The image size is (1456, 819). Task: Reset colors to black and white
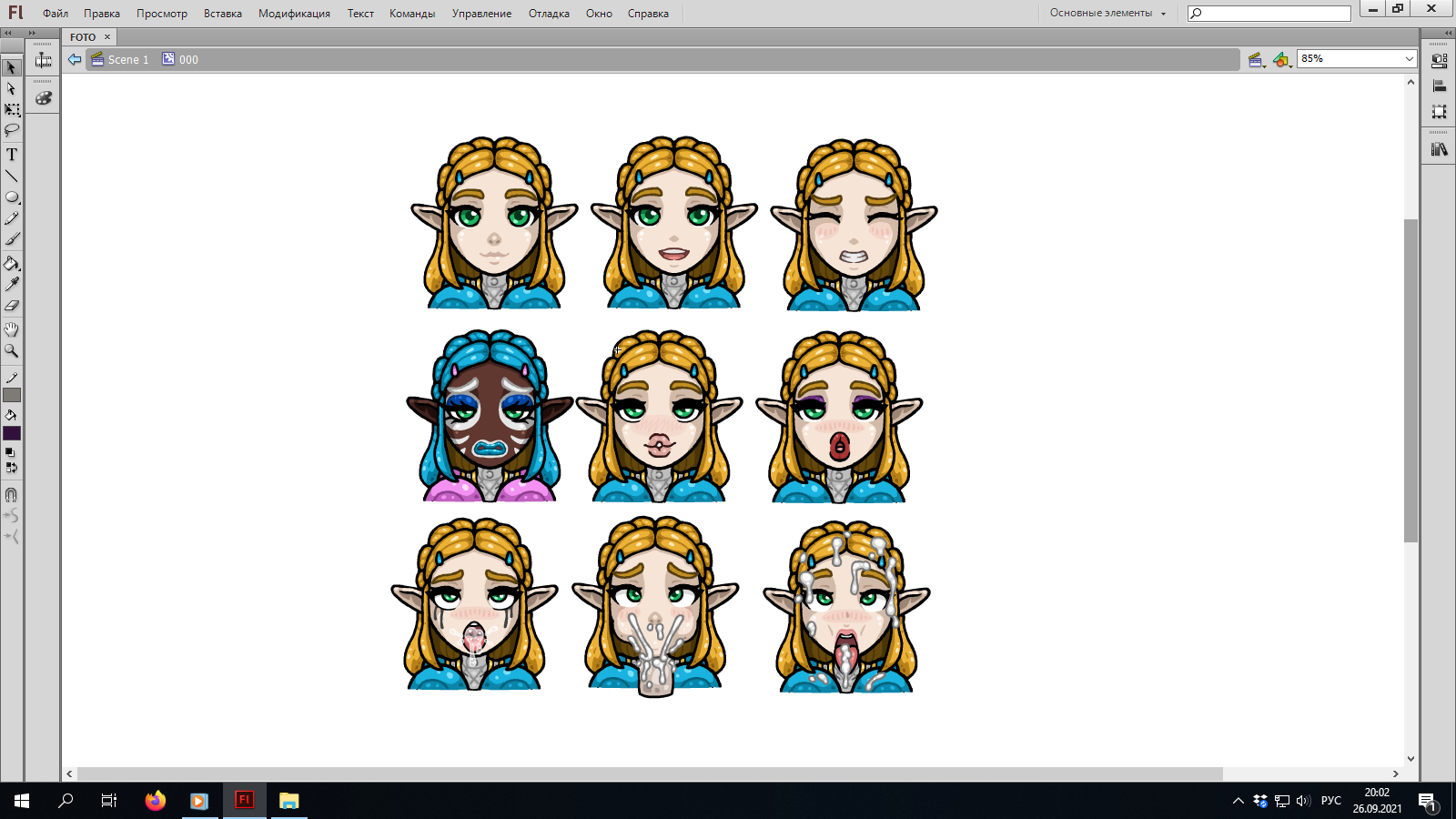[x=10, y=452]
